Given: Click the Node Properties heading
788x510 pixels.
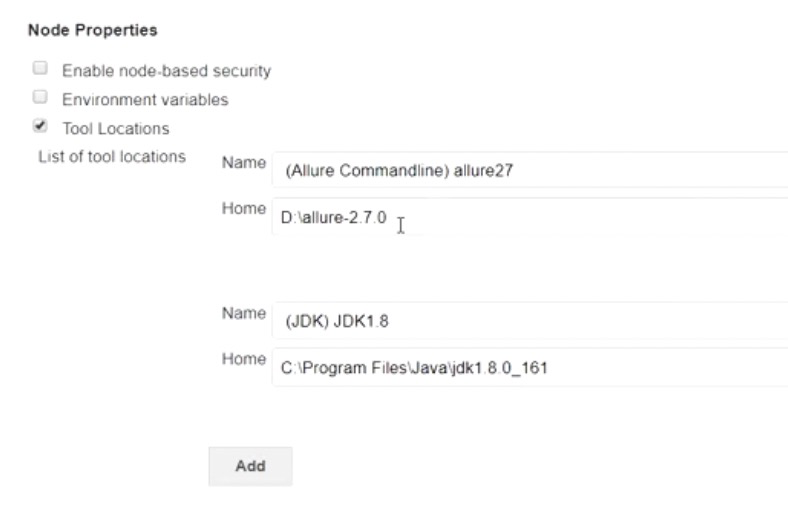Looking at the screenshot, I should click(92, 31).
